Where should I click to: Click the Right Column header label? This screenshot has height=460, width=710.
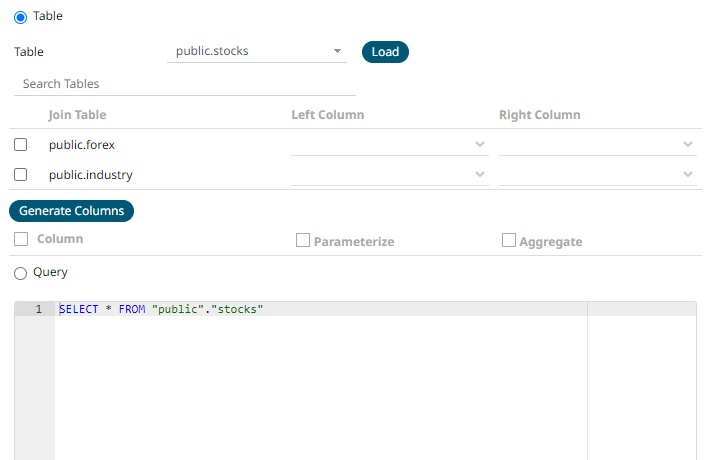tap(539, 115)
